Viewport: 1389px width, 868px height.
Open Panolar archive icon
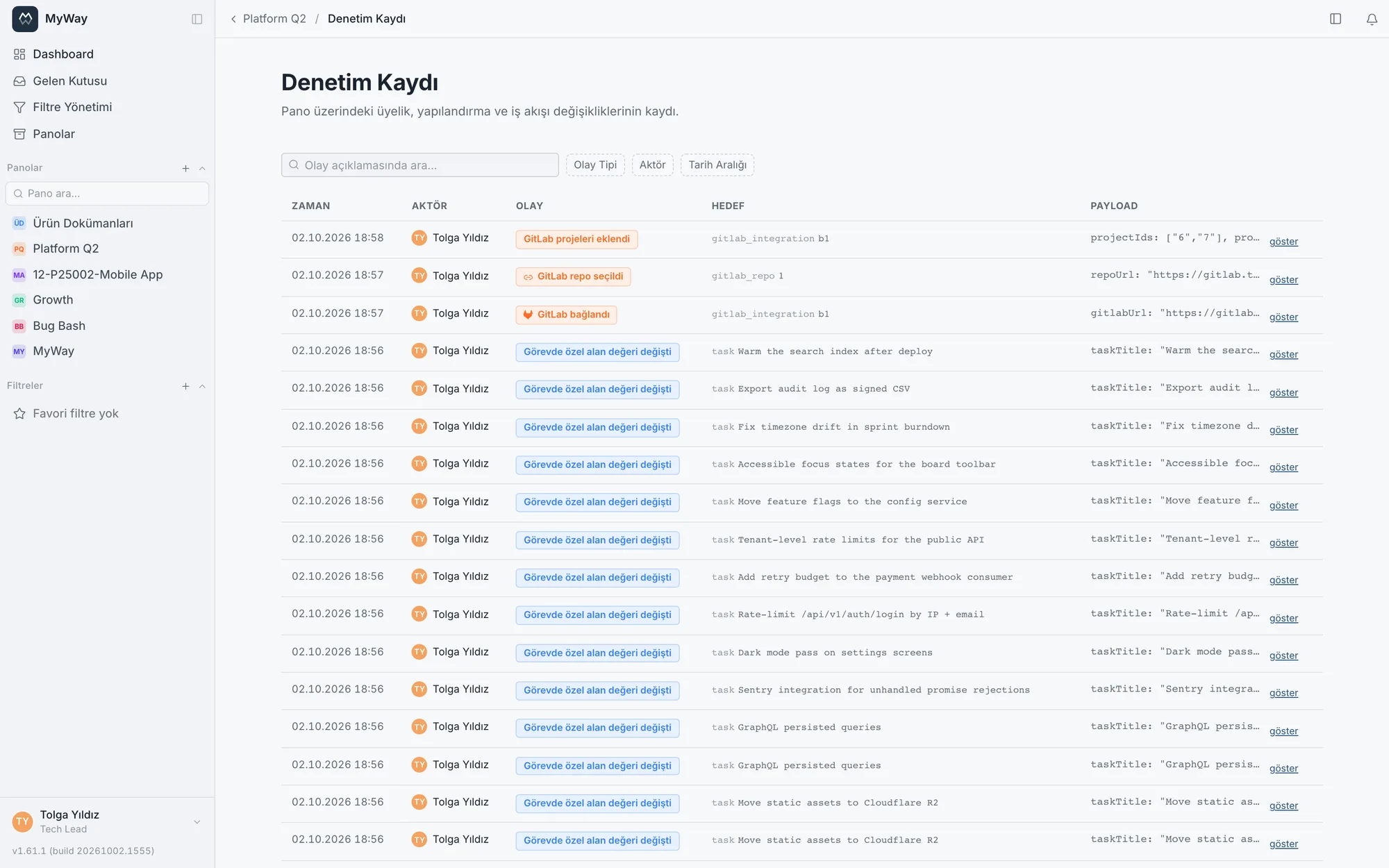(19, 134)
